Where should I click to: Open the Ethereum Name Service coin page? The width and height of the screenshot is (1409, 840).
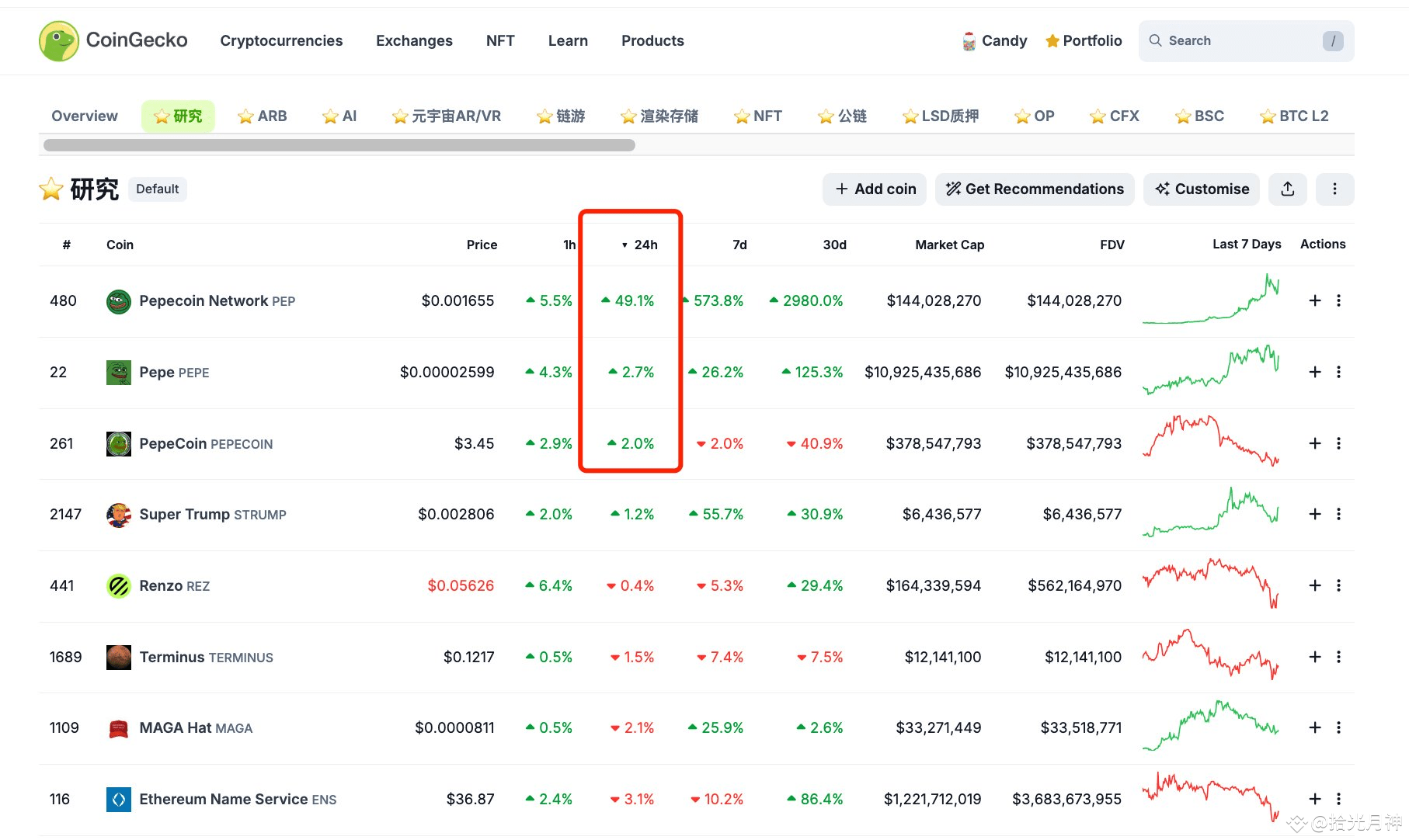[223, 798]
